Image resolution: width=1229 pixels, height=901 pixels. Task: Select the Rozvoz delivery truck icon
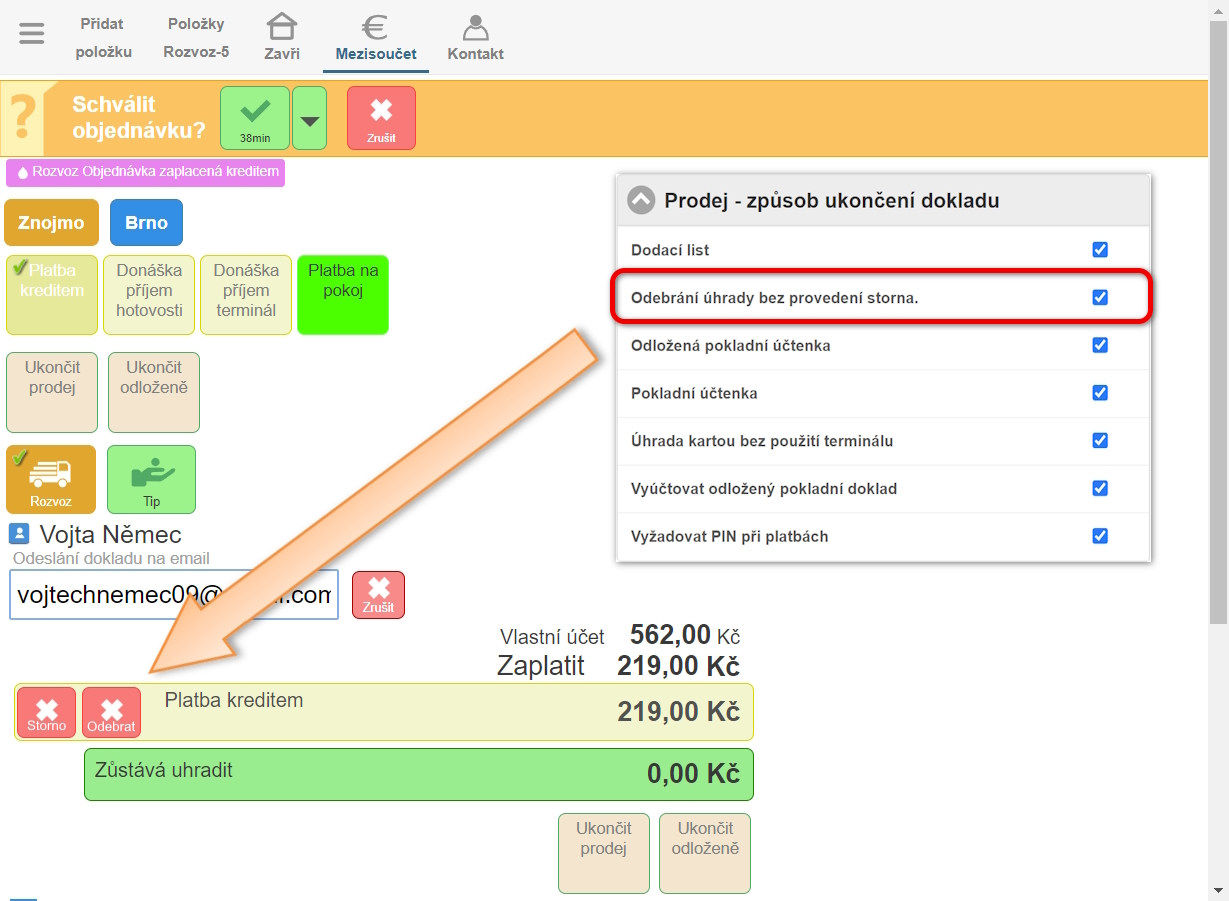[51, 479]
